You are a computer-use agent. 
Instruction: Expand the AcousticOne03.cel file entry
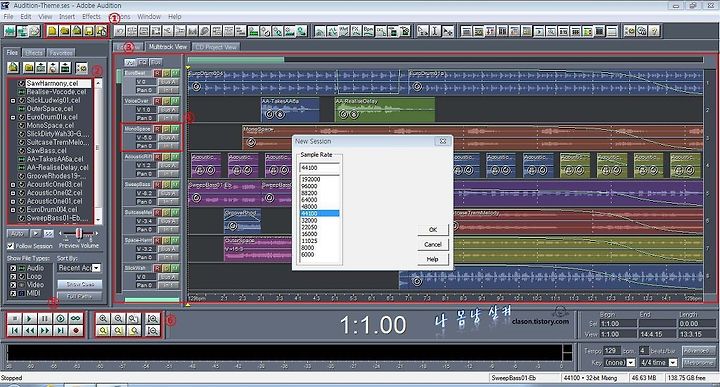tap(13, 185)
